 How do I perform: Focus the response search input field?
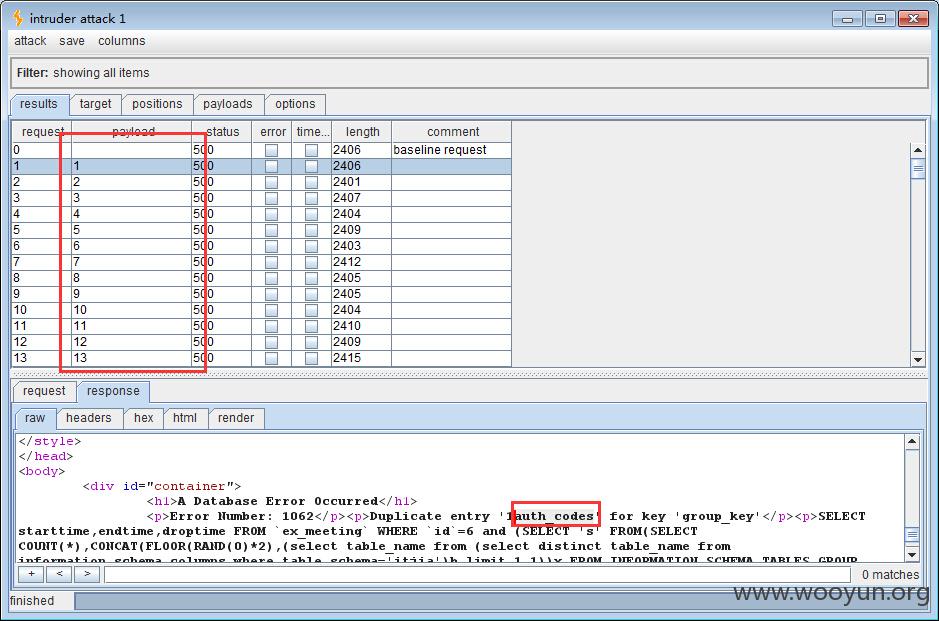tap(477, 574)
